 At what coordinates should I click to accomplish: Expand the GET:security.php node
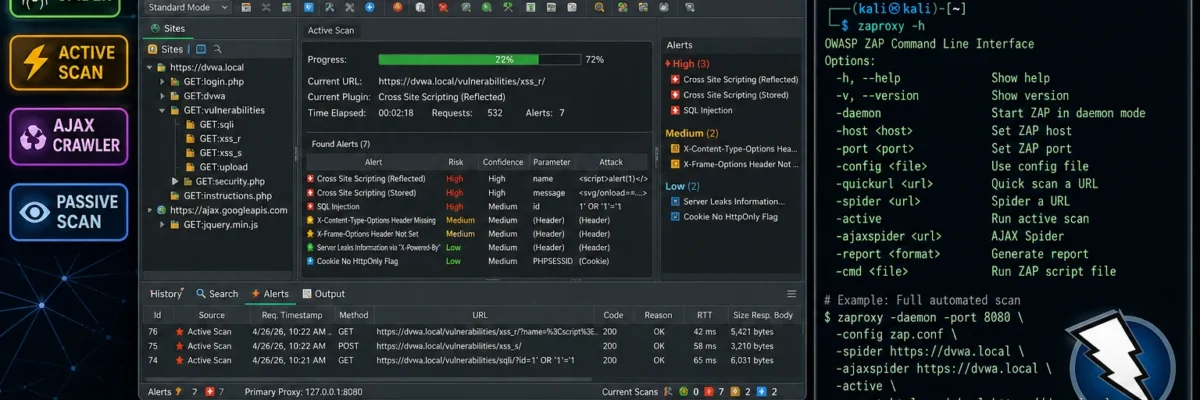point(175,182)
